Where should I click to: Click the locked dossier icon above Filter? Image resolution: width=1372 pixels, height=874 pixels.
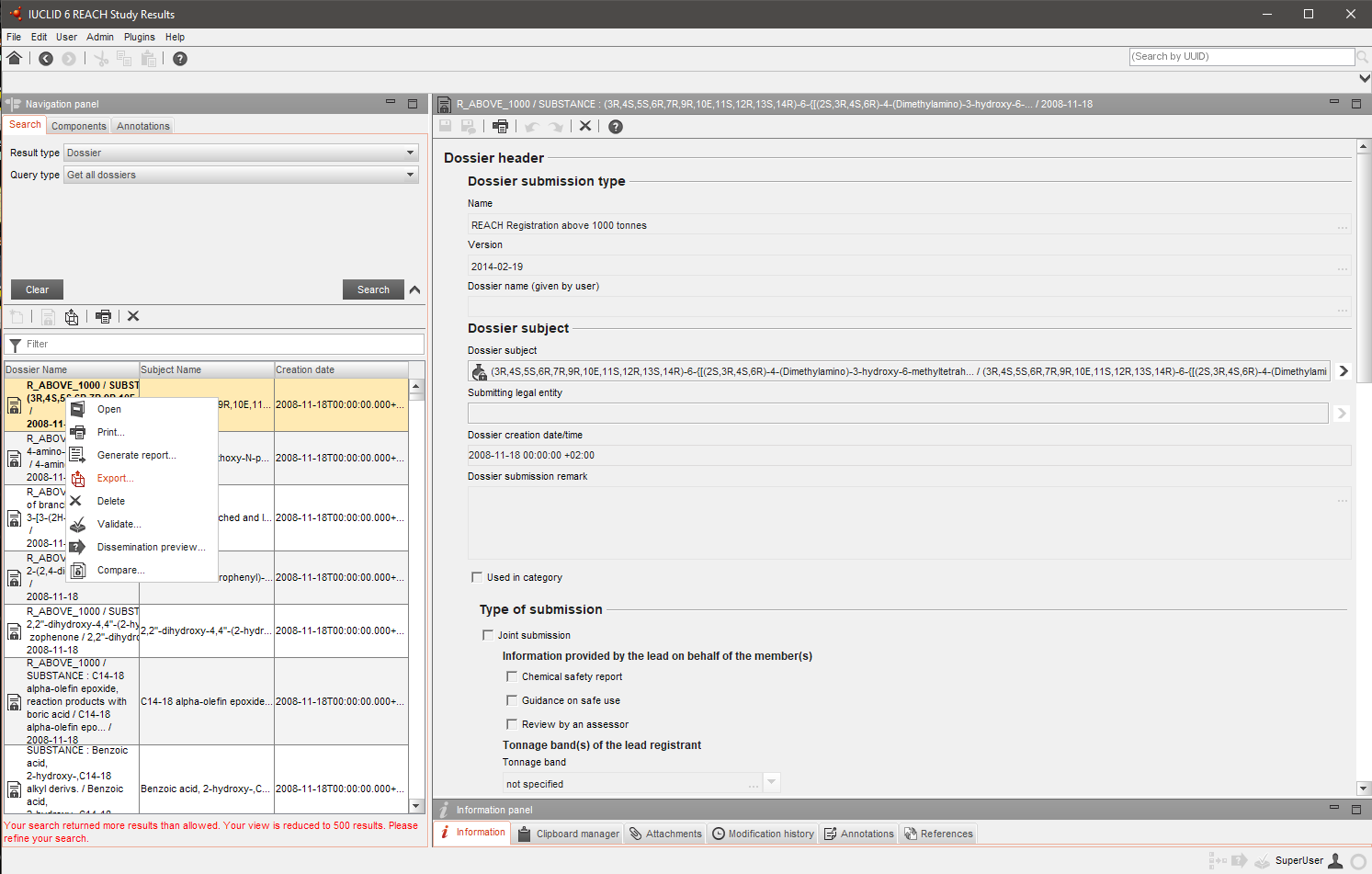tap(48, 316)
